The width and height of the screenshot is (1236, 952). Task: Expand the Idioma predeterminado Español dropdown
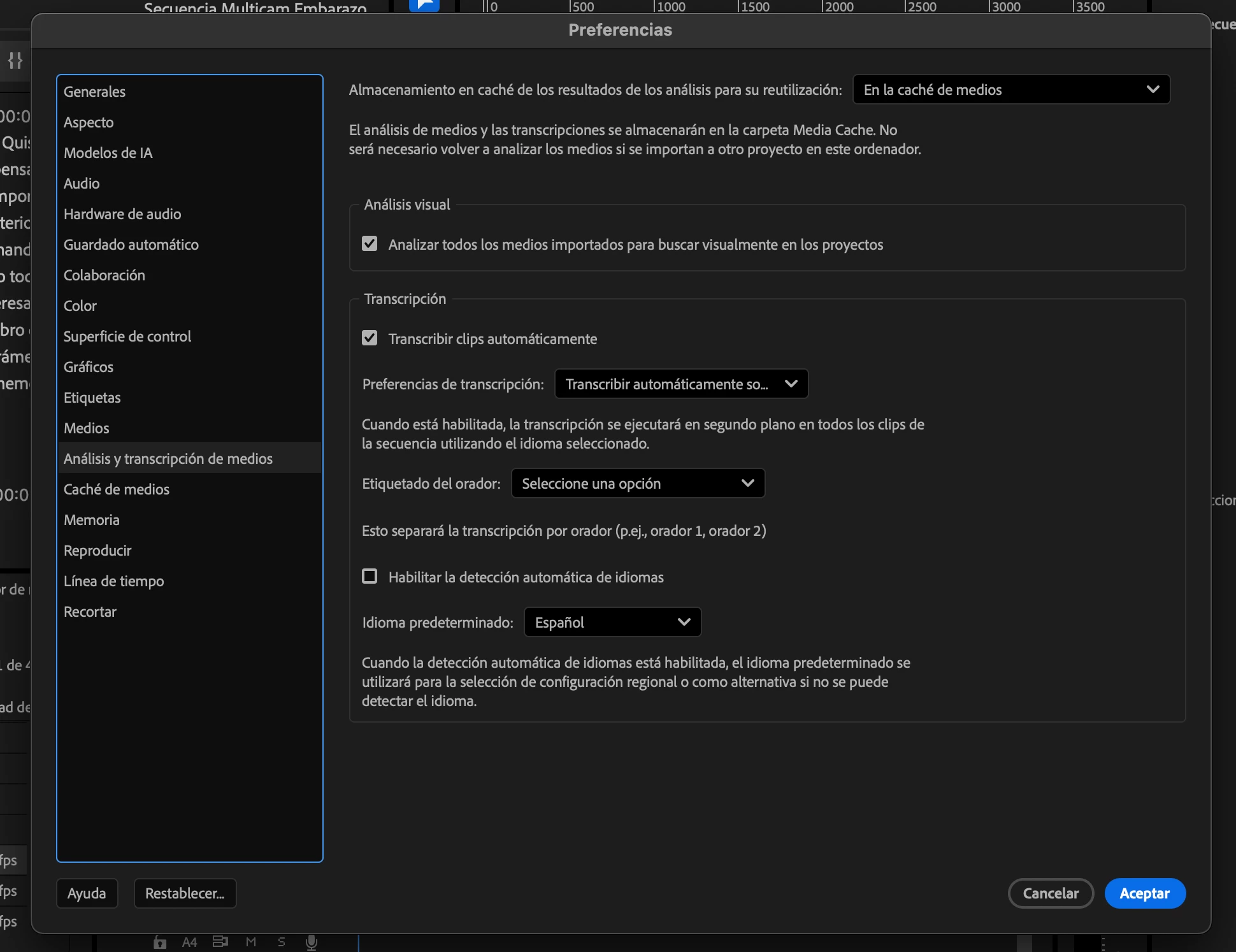click(x=612, y=623)
